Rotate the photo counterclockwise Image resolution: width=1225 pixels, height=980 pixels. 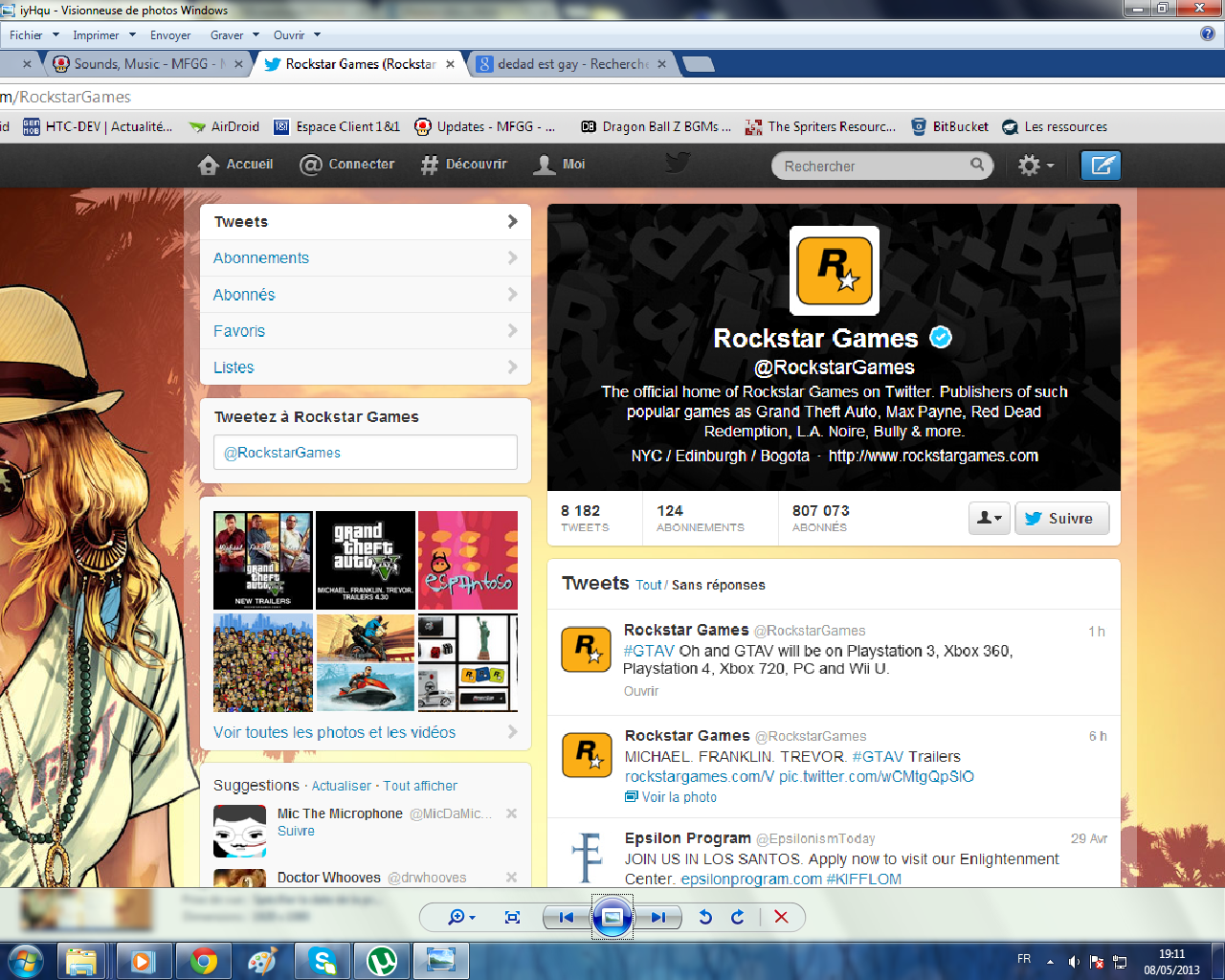(705, 917)
